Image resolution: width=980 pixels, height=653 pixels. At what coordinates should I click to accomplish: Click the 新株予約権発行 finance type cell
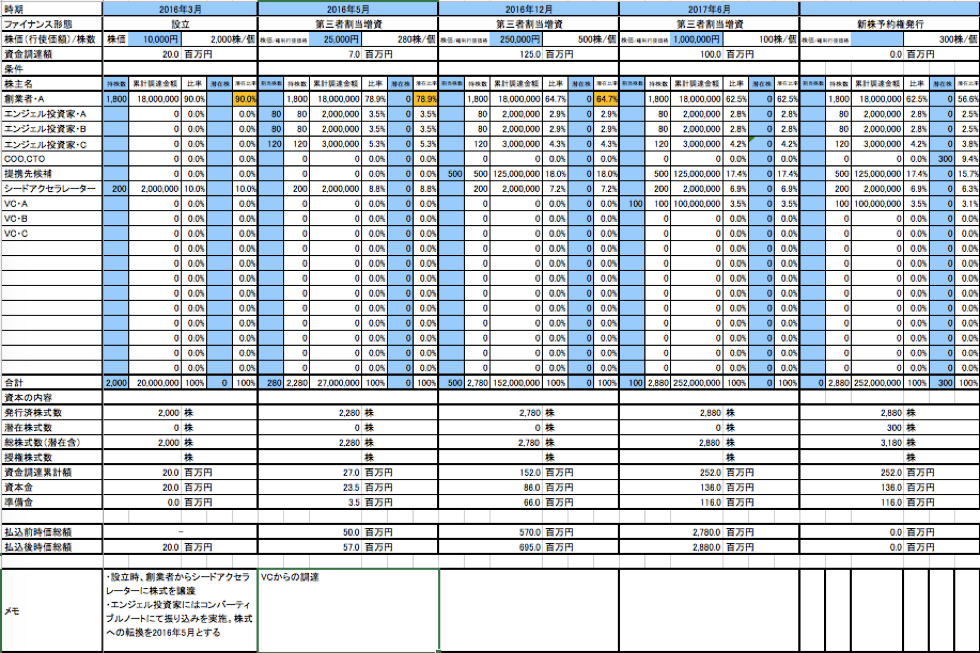click(890, 24)
